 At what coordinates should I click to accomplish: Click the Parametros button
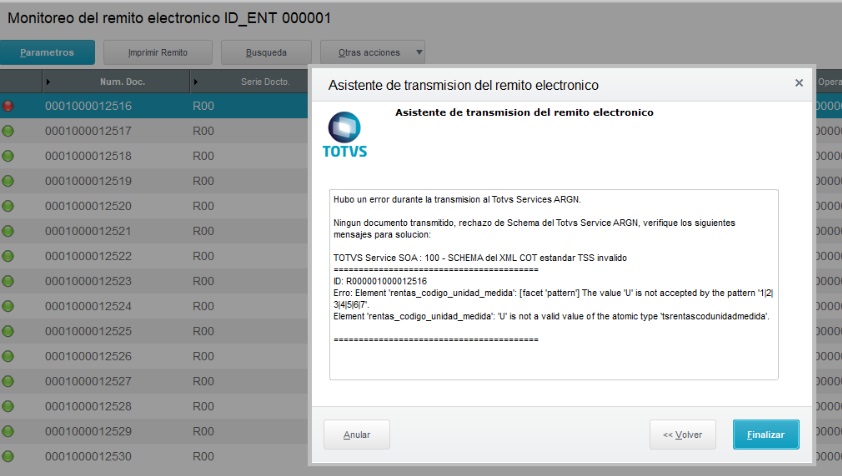click(x=47, y=53)
